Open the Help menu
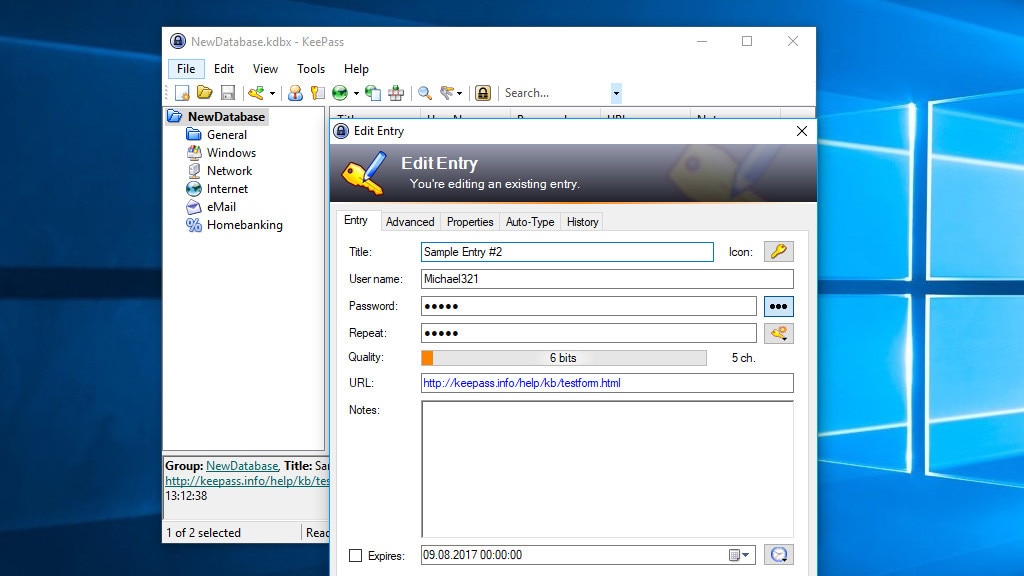Image resolution: width=1024 pixels, height=576 pixels. click(357, 69)
